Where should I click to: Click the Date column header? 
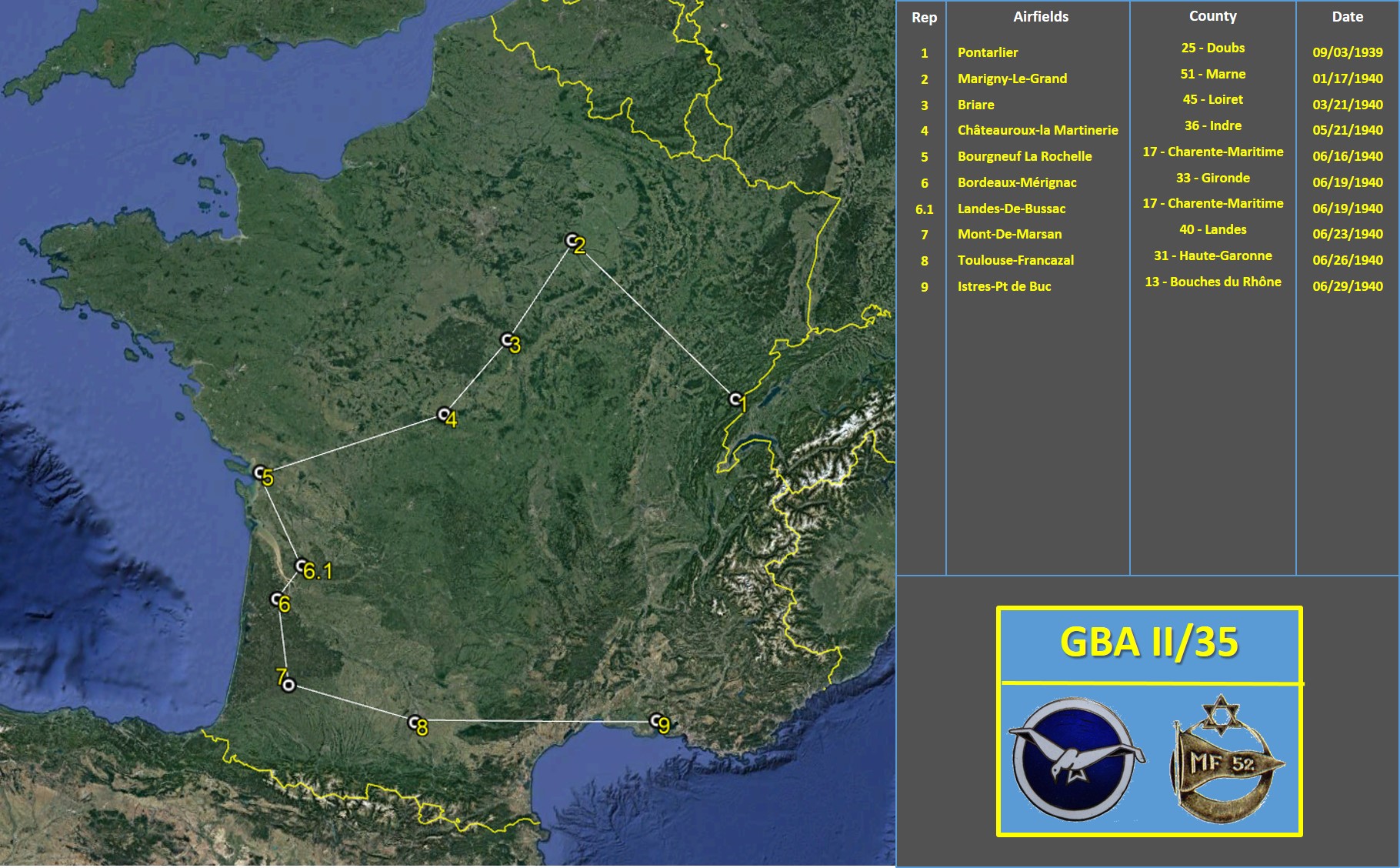coord(1347,17)
